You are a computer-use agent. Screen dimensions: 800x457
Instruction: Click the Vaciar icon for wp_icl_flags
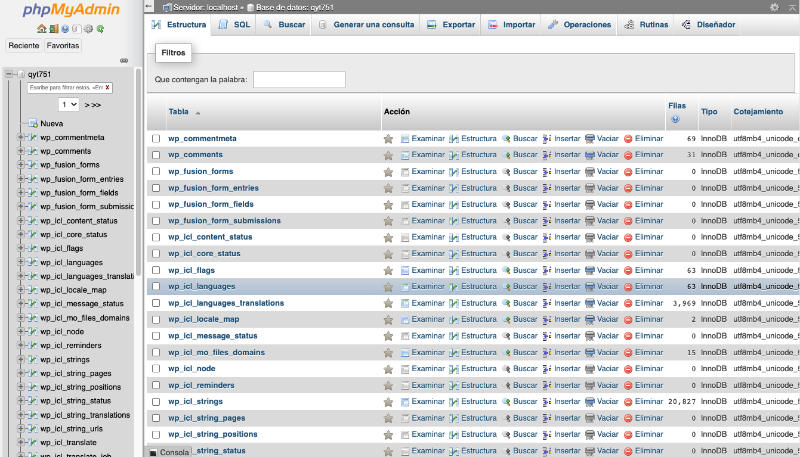(x=590, y=270)
